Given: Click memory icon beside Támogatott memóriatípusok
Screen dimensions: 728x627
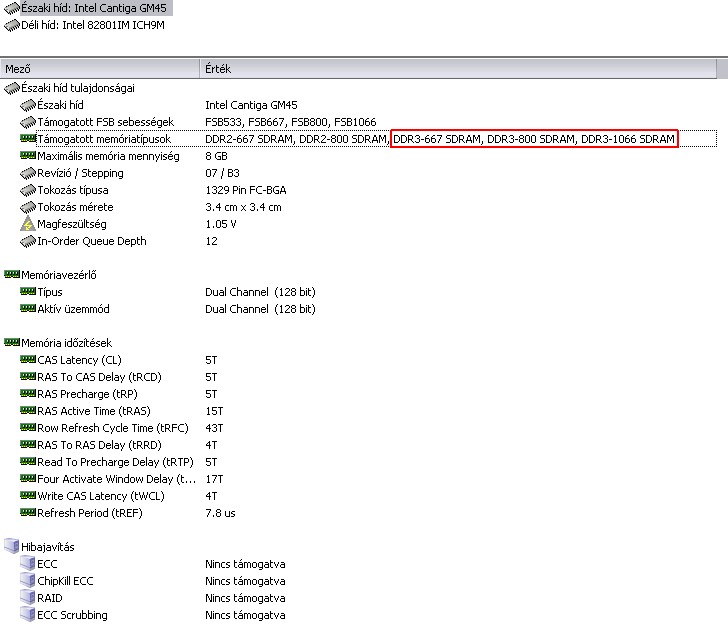Looking at the screenshot, I should tap(28, 138).
